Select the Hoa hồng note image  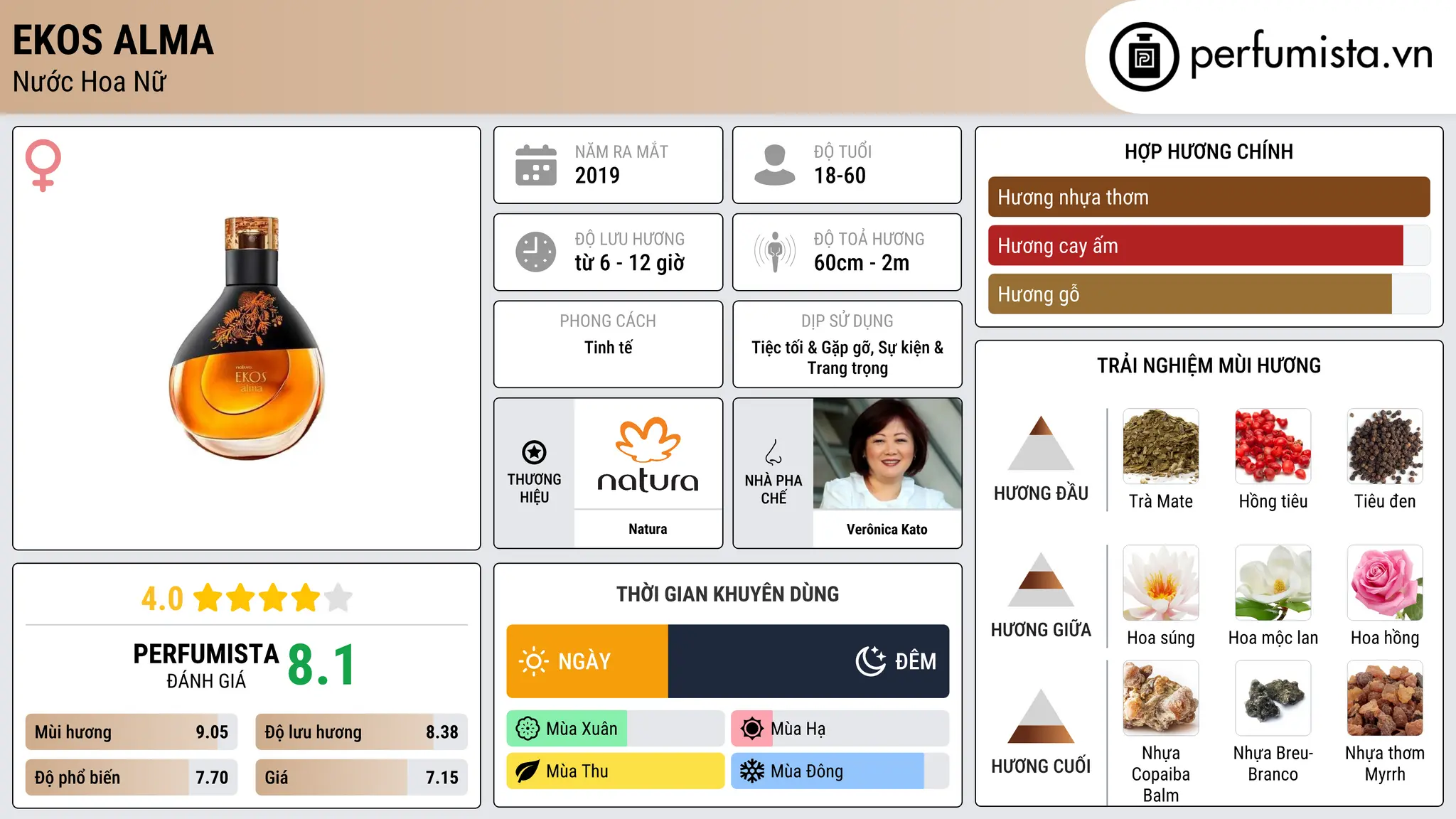coord(1385,583)
